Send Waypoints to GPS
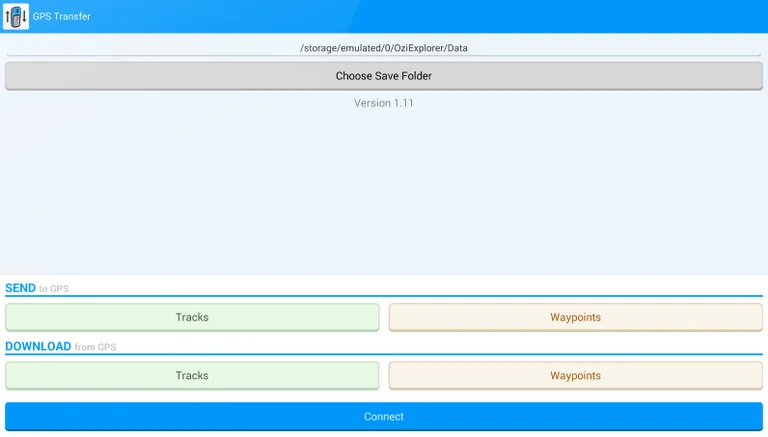This screenshot has height=437, width=768. click(x=576, y=317)
